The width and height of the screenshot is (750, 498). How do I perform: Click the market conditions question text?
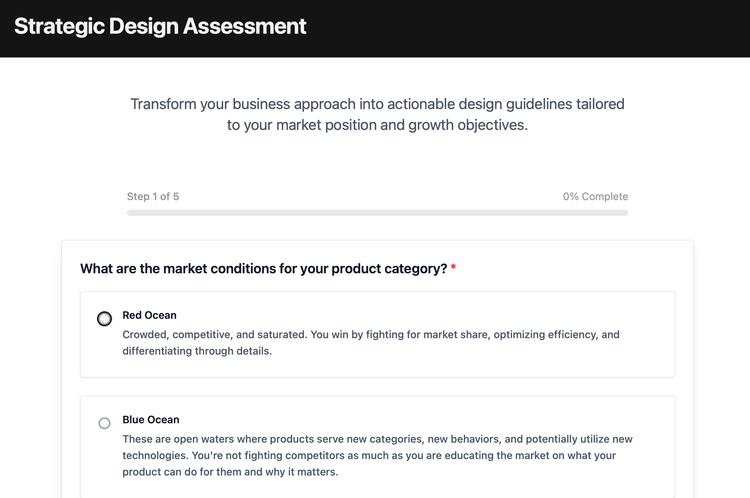263,269
